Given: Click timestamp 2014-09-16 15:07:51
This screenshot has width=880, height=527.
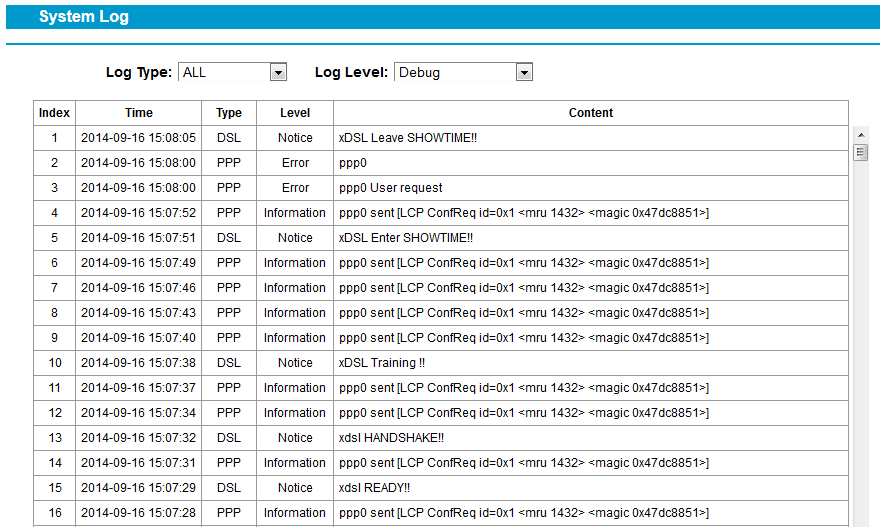Looking at the screenshot, I should [x=139, y=237].
